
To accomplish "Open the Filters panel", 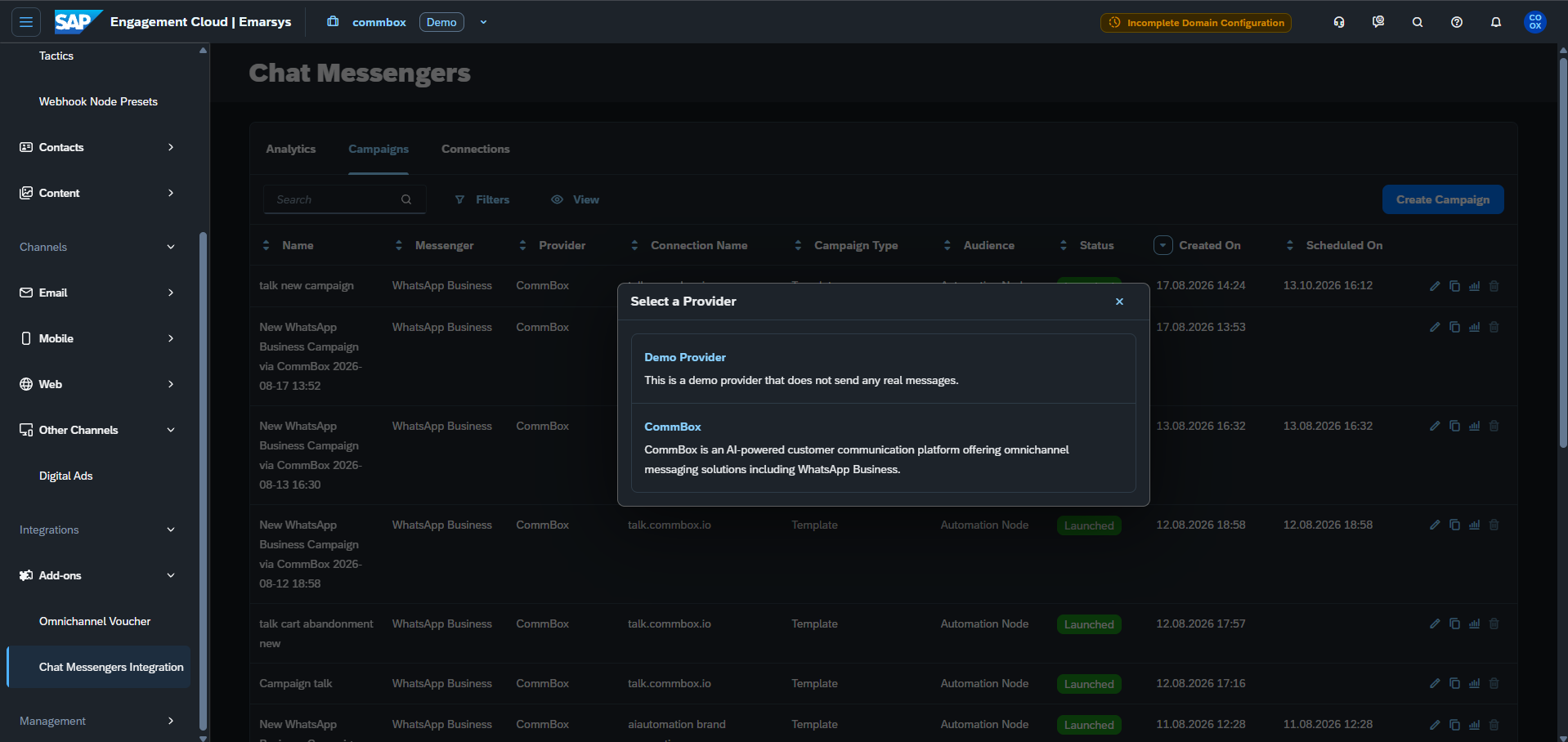I will (x=482, y=199).
